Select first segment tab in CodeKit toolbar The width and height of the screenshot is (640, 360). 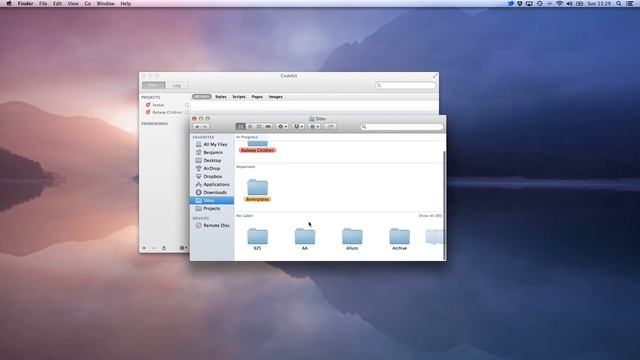(154, 85)
